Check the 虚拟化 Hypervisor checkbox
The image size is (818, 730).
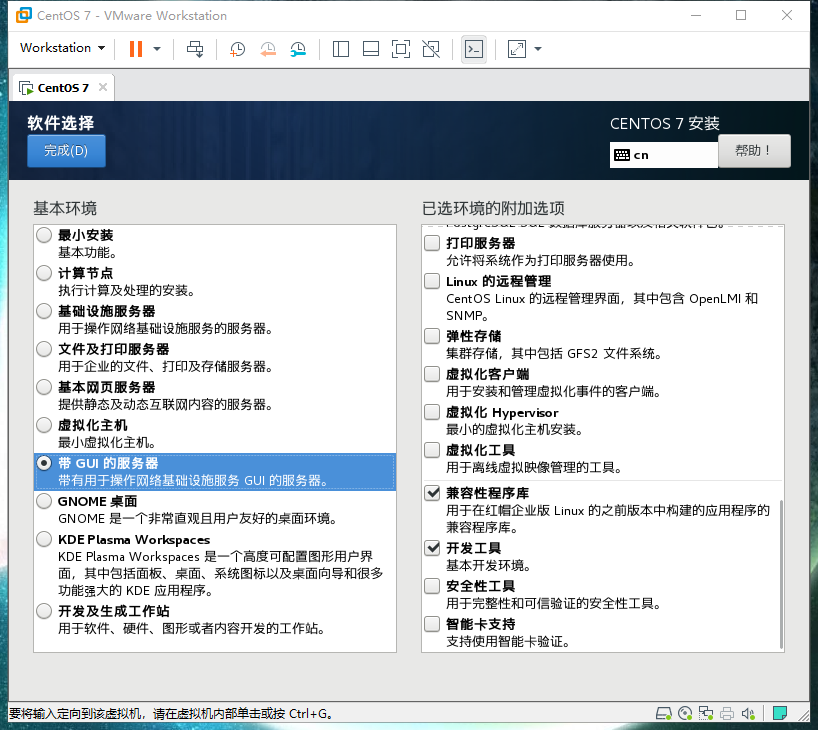coord(432,412)
